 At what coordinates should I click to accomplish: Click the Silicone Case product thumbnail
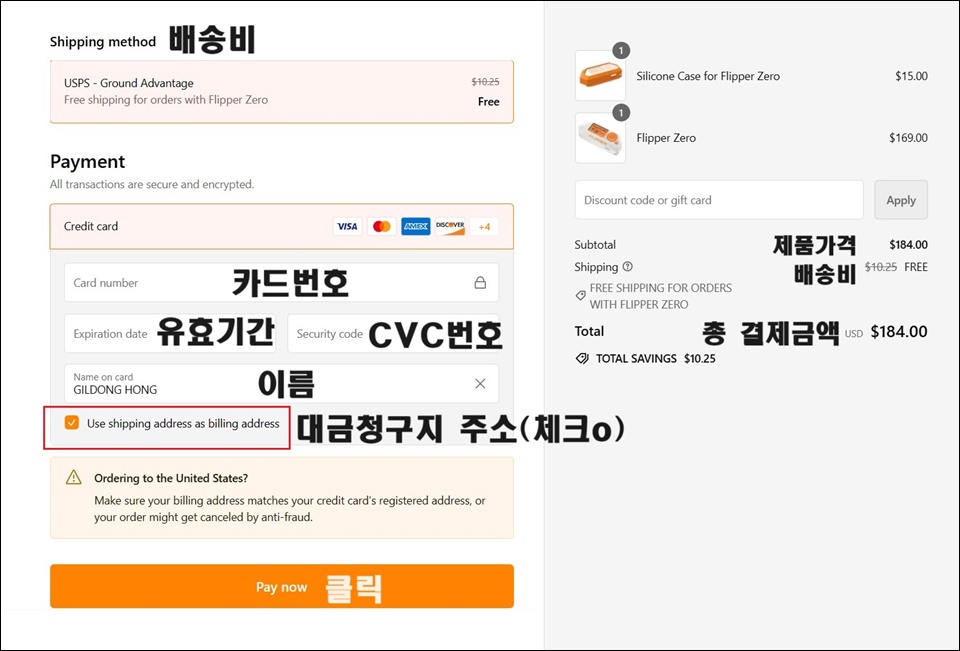coord(600,76)
